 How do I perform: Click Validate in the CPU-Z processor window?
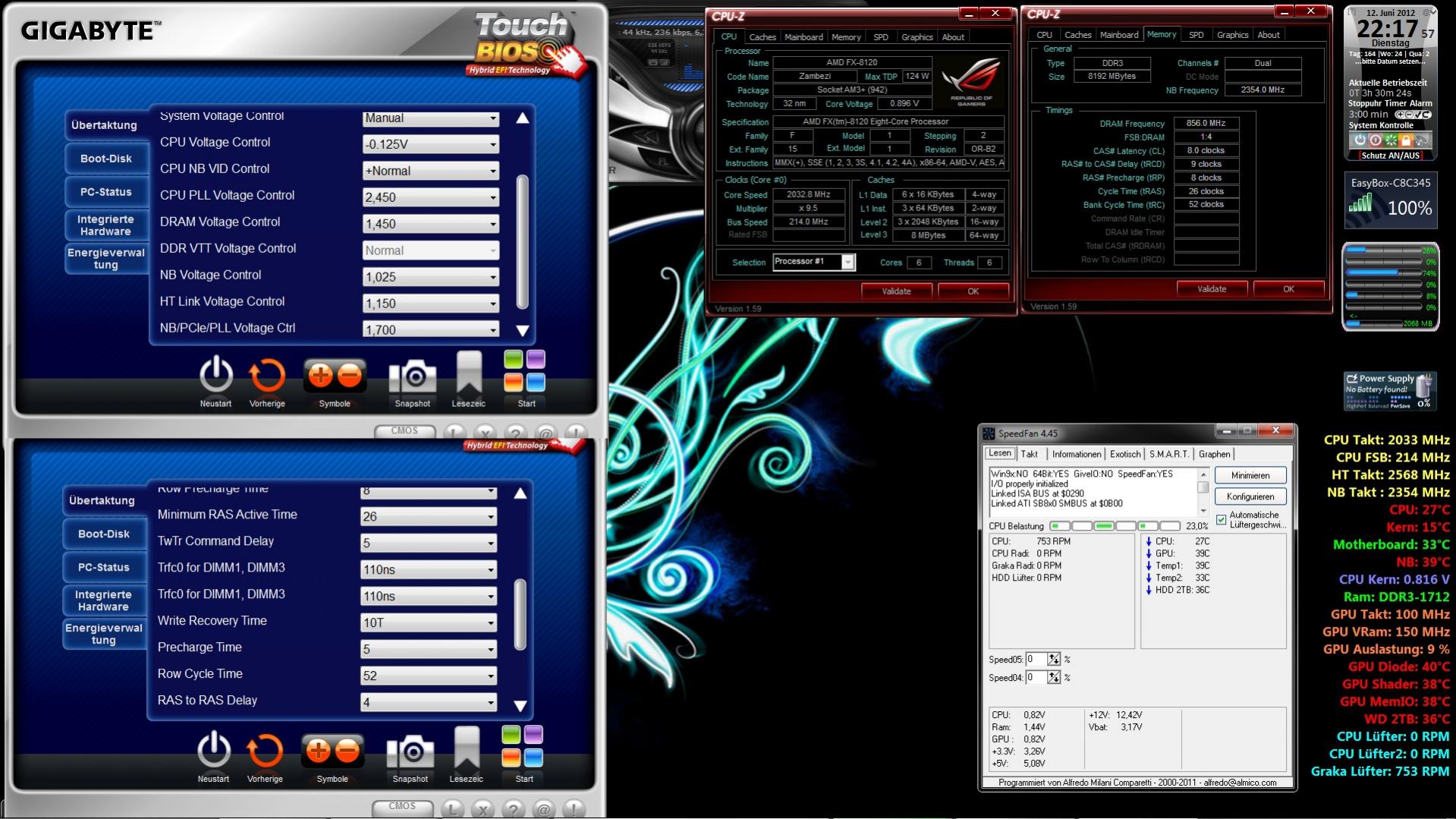896,291
